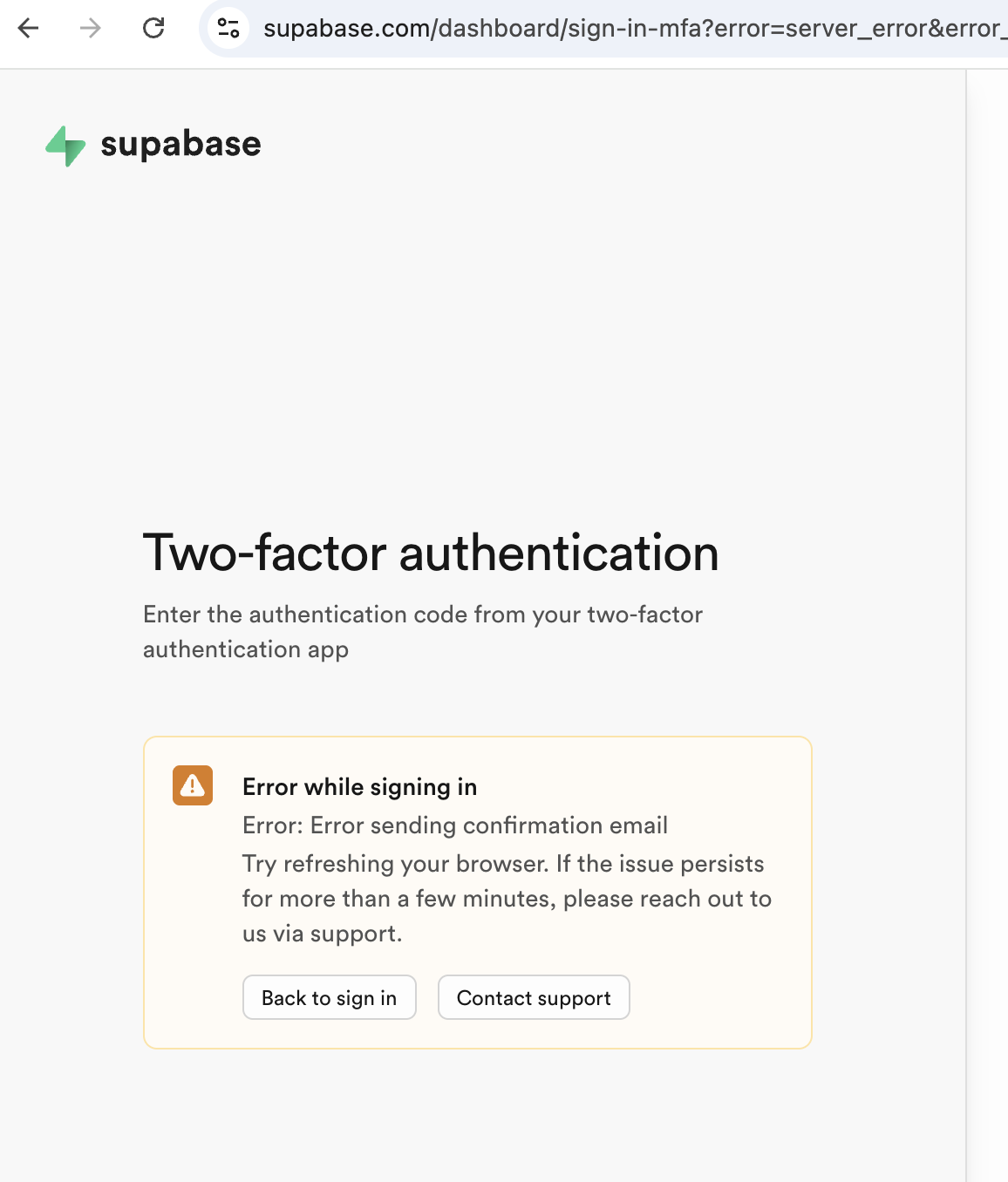Select the Supabase wordmark text logo
Screen dimensions: 1008x1182
180,144
